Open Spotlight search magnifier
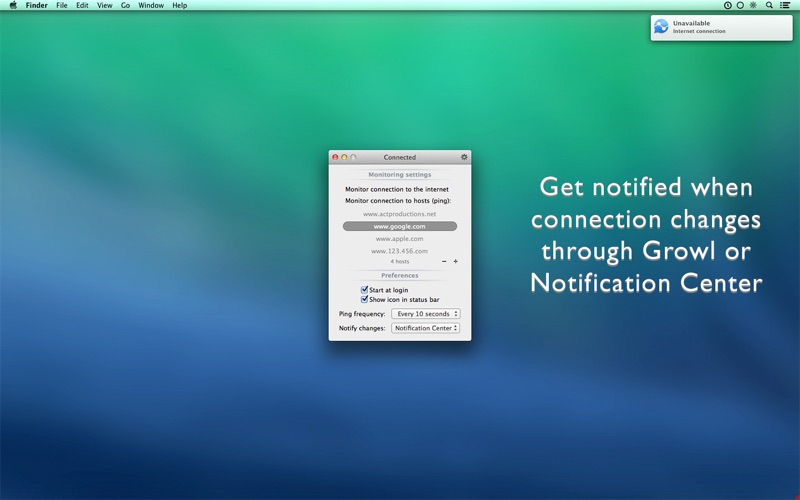The width and height of the screenshot is (800, 500). (x=769, y=5)
